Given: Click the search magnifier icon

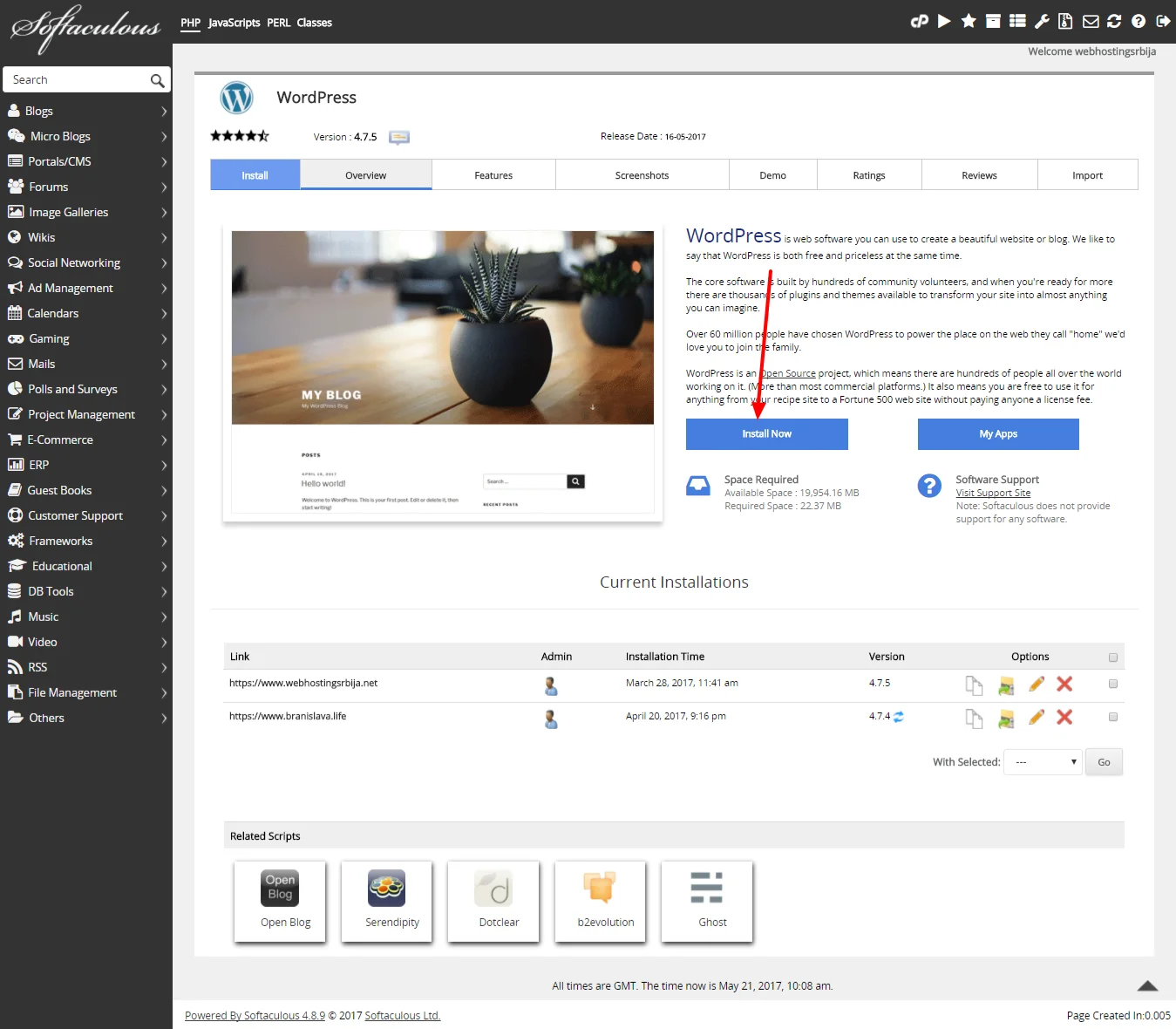Looking at the screenshot, I should [x=157, y=80].
